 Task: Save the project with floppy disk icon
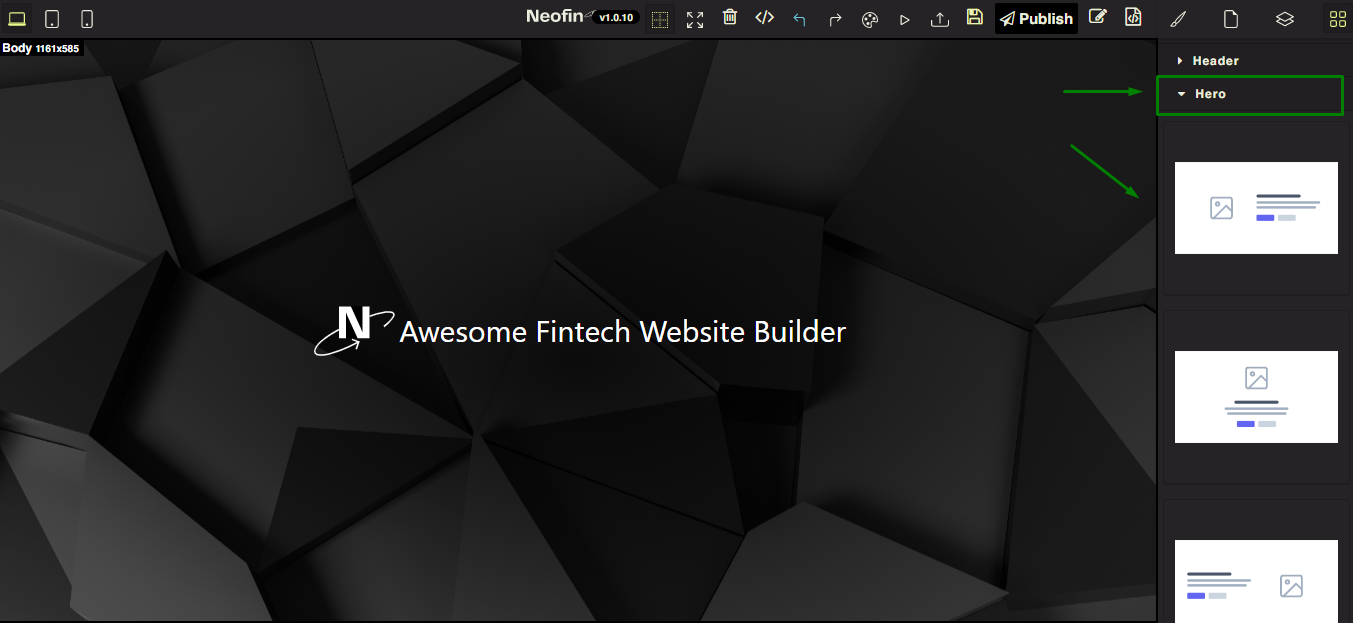(x=975, y=17)
